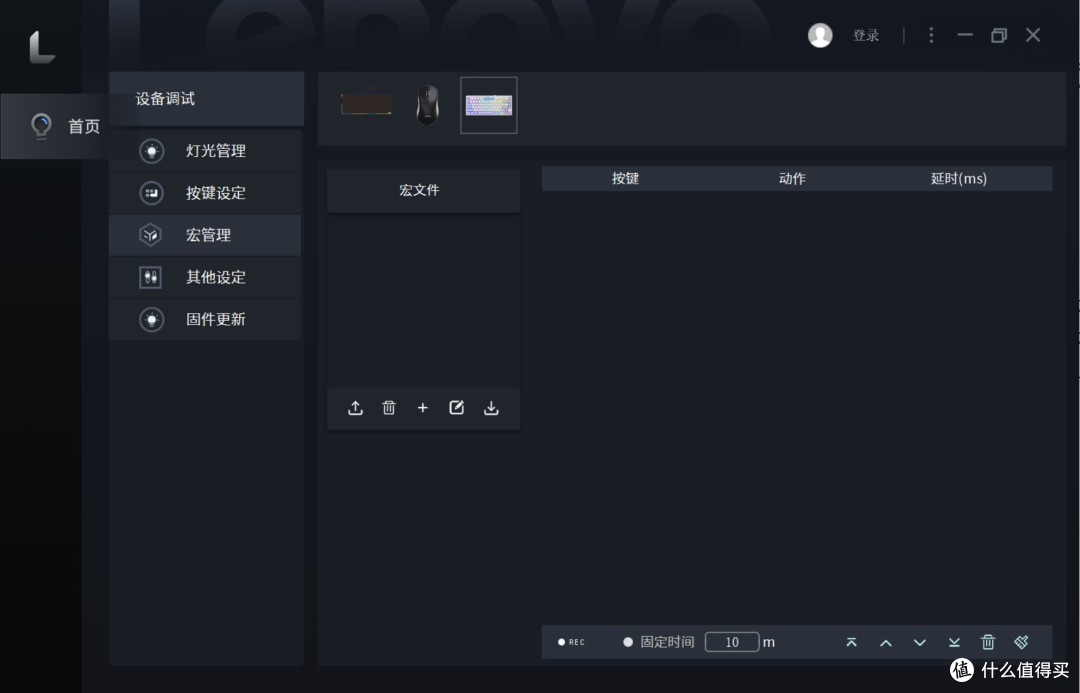
Task: Click the lighting management bulb icon
Action: [152, 151]
